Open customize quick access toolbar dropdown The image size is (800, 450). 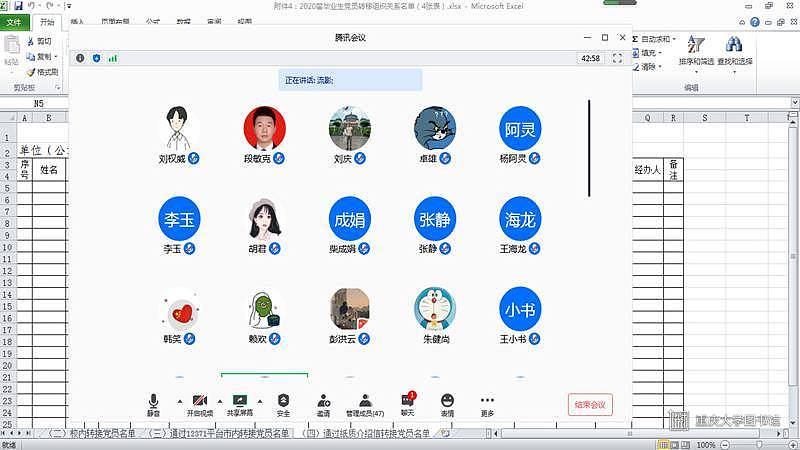pos(69,6)
